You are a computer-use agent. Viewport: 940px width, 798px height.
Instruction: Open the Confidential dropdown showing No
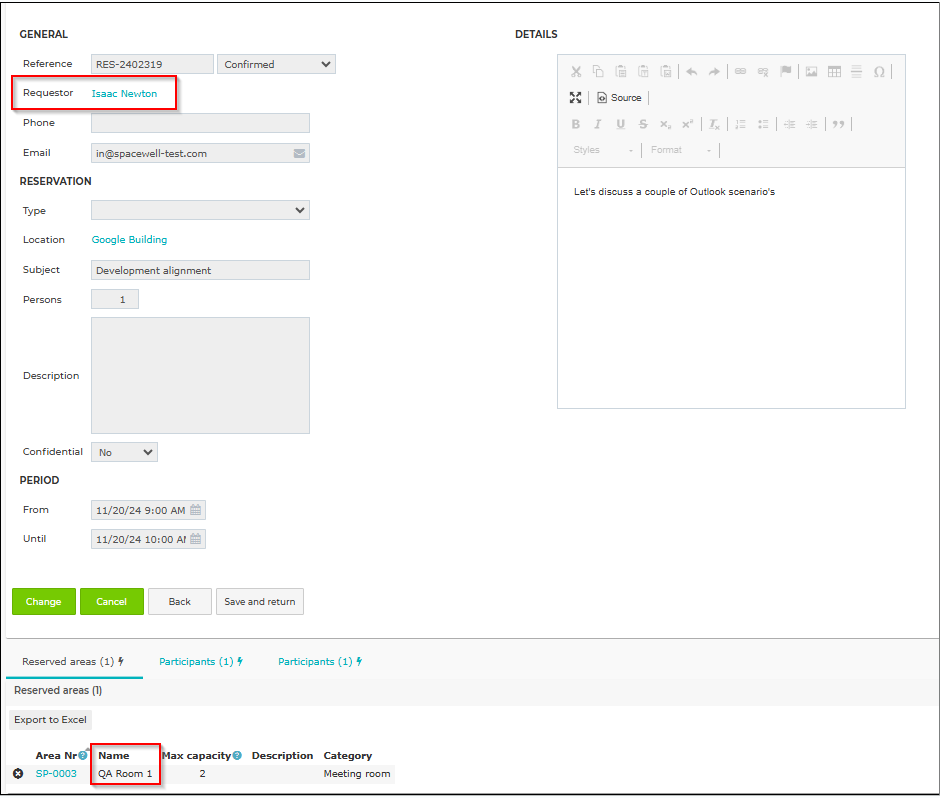click(x=124, y=452)
